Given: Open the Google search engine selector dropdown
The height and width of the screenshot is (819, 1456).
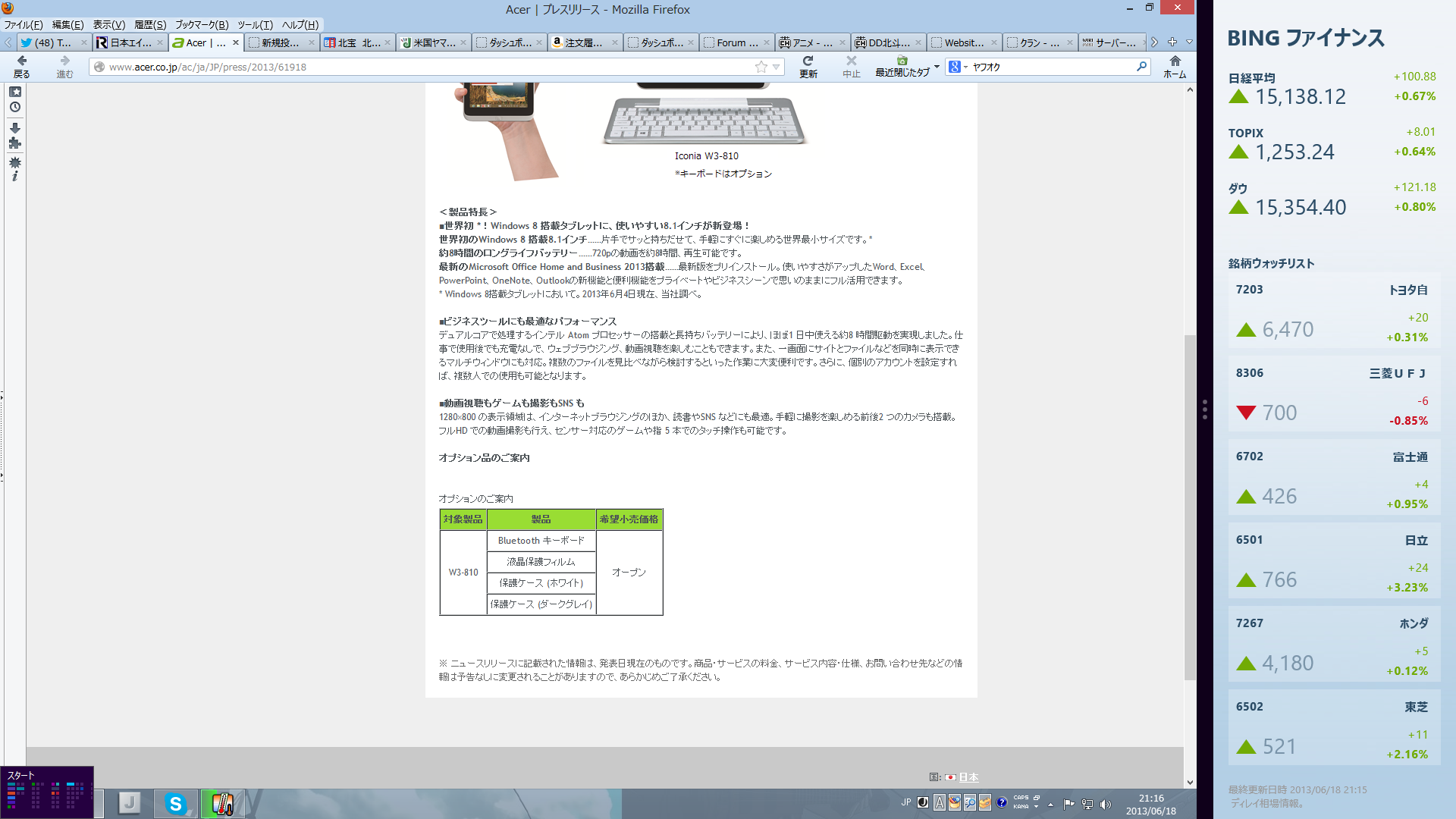Looking at the screenshot, I should [958, 67].
